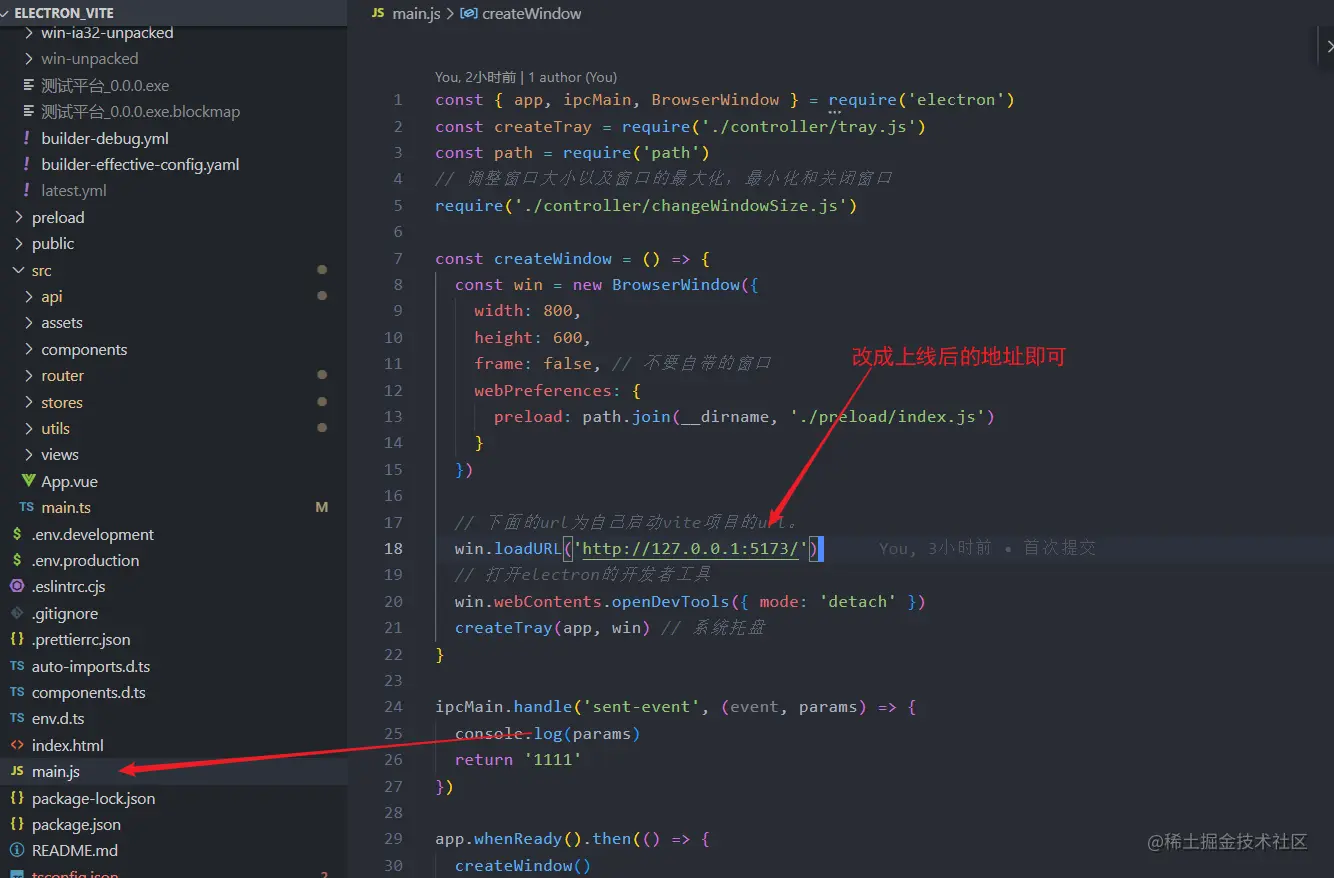Click the TS icon of env.d.ts
This screenshot has width=1334, height=878.
(17, 719)
